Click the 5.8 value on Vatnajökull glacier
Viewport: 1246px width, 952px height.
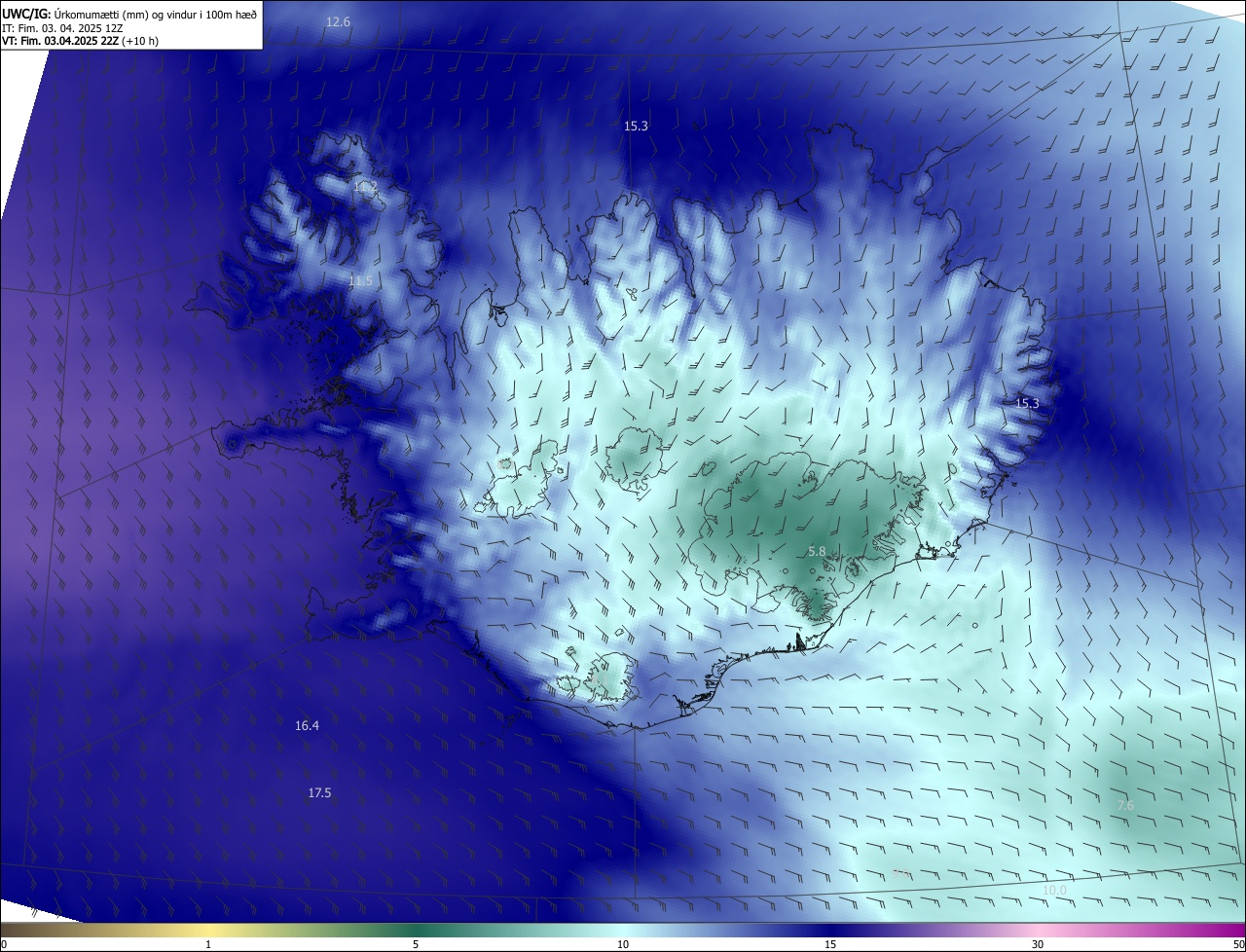tap(817, 551)
